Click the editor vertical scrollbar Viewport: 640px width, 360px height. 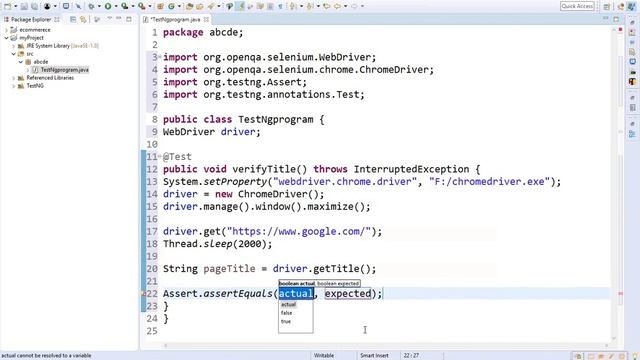click(x=615, y=184)
